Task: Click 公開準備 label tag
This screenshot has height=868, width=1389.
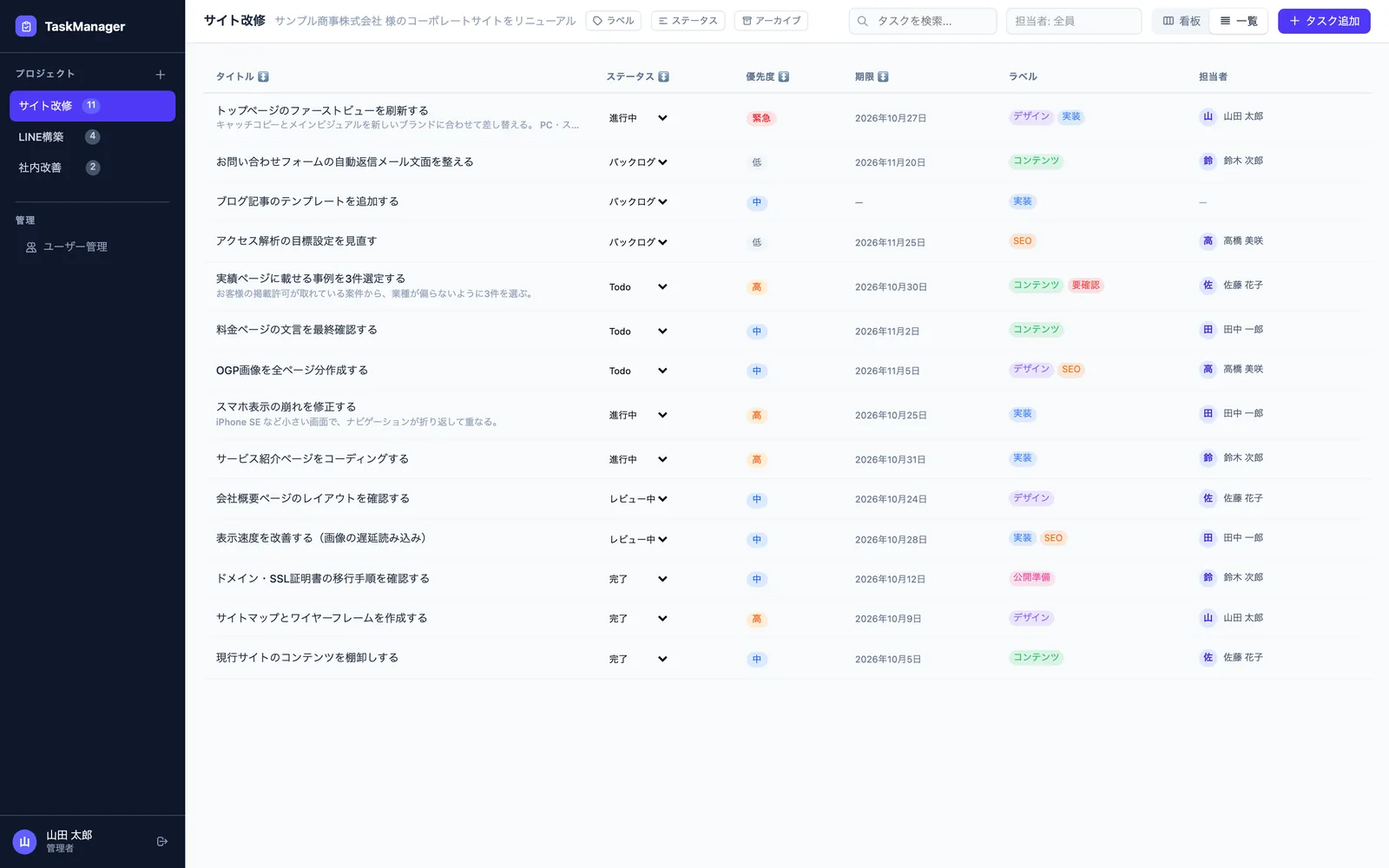Action: pos(1031,577)
